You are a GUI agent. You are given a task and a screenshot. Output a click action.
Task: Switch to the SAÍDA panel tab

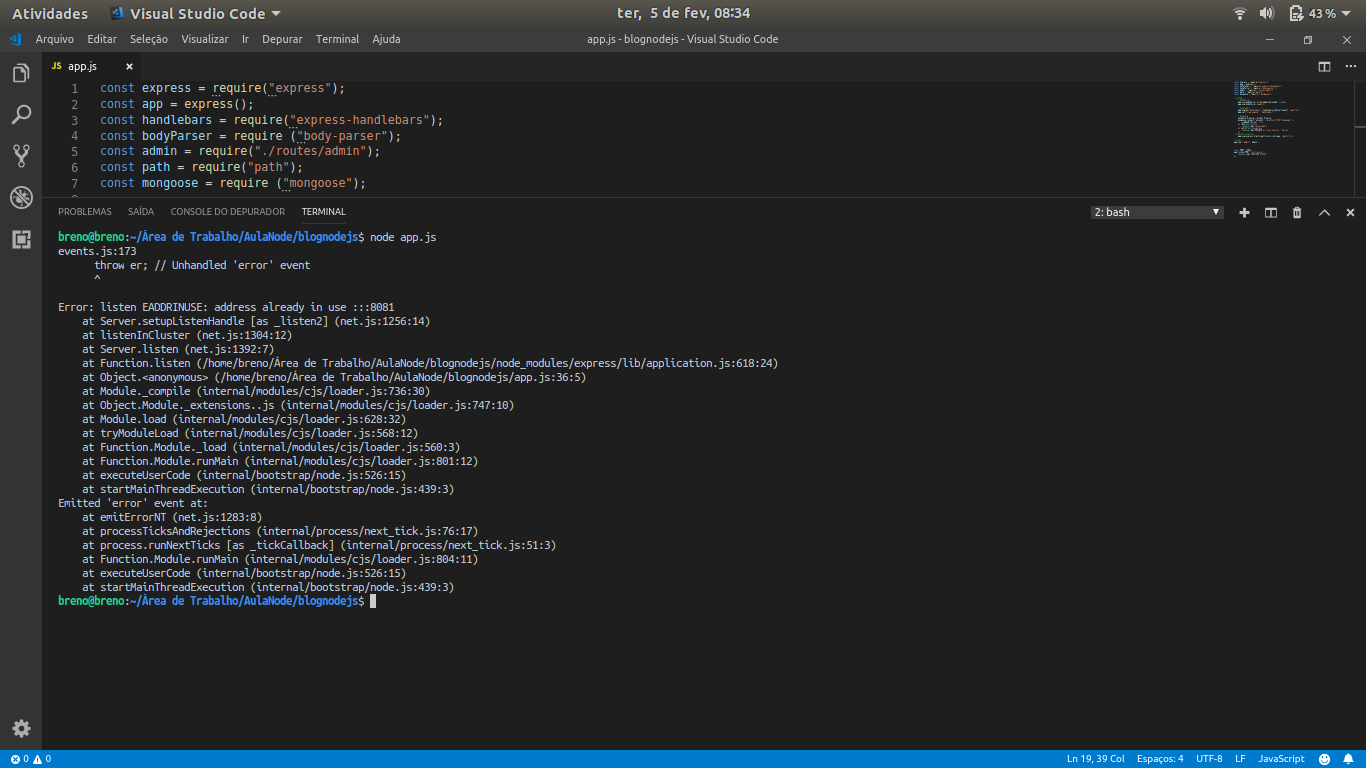pos(141,212)
